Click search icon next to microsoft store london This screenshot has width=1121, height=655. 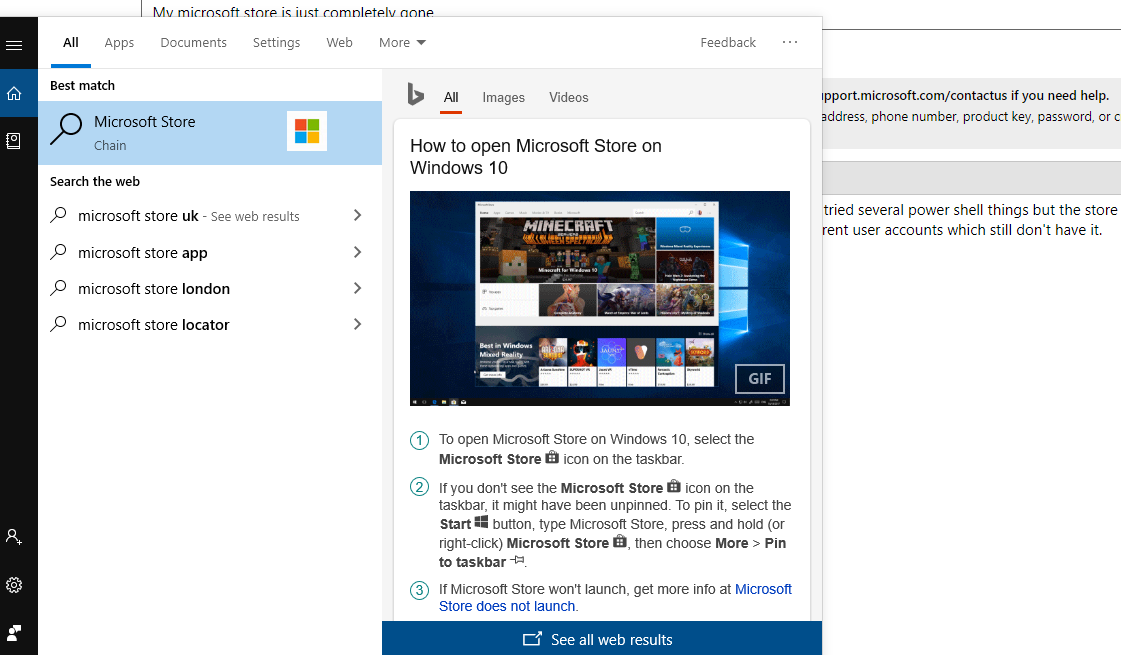(59, 287)
